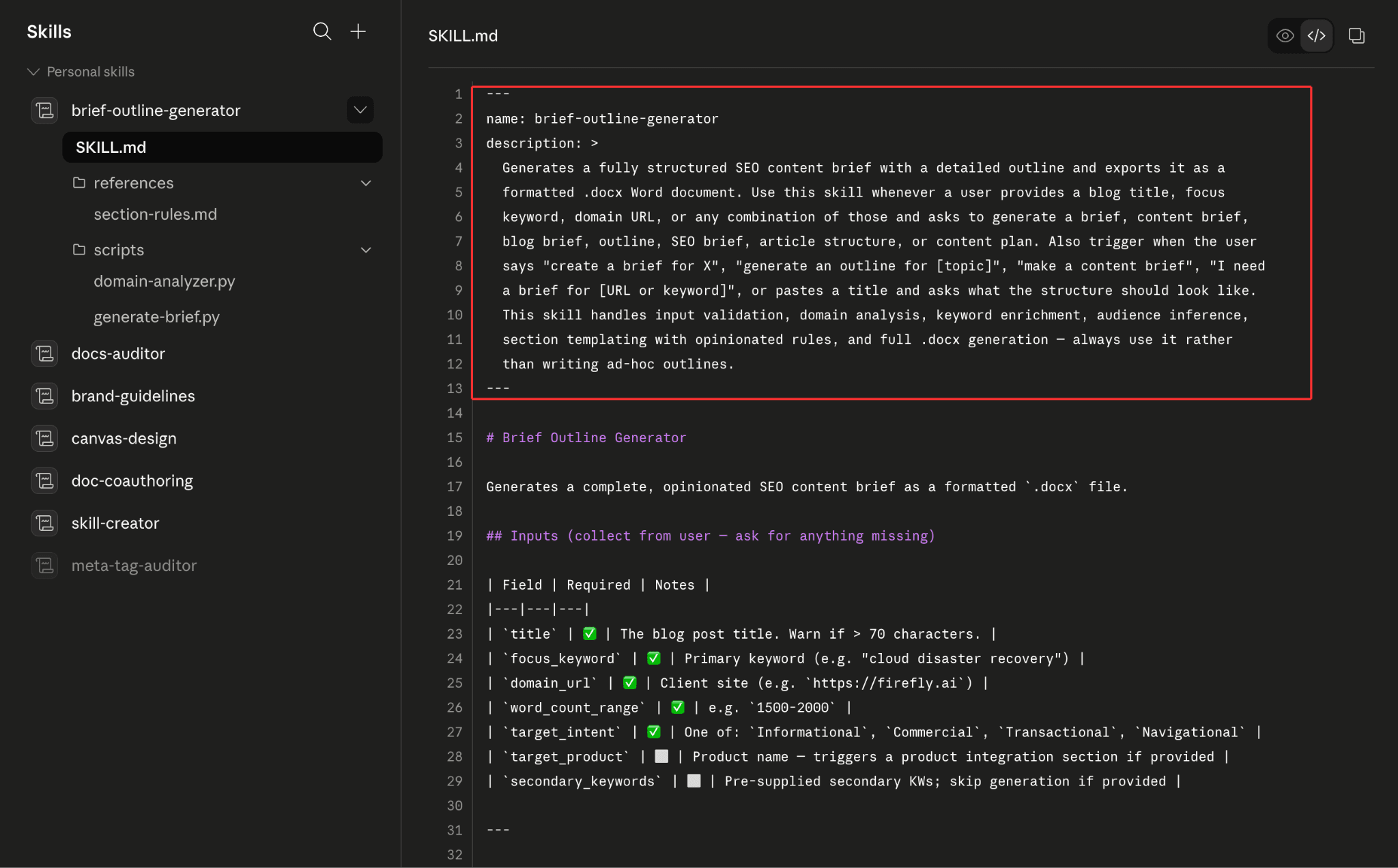
Task: Open SKILL.md in the file tree
Action: tap(223, 147)
